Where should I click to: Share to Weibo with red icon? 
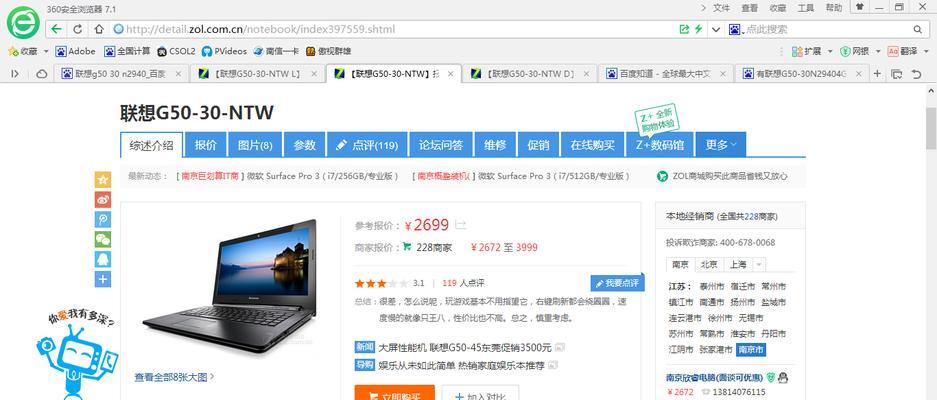103,199
